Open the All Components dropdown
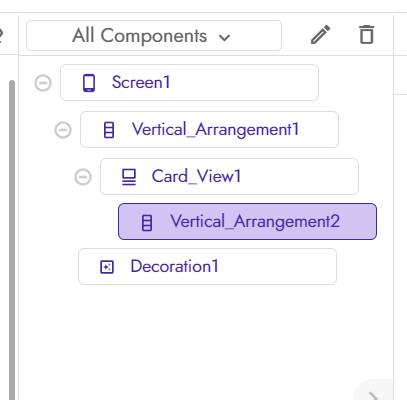The width and height of the screenshot is (407, 400). [154, 36]
